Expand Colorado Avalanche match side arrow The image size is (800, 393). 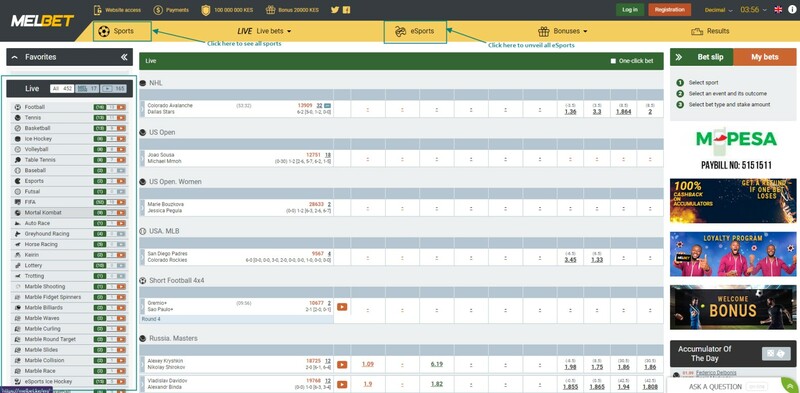[x=142, y=109]
